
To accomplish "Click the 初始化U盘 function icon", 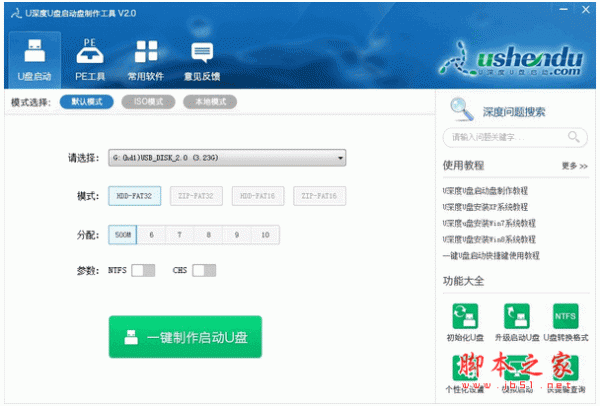I will point(465,316).
